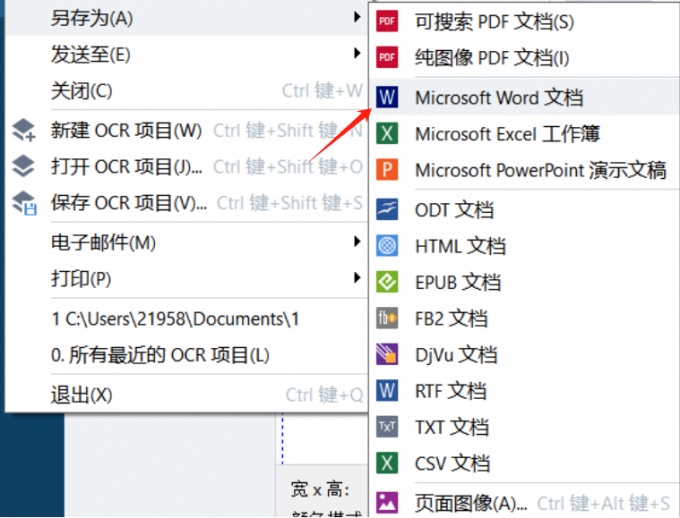Save as ODT 文档
The image size is (680, 518).
[x=524, y=210]
